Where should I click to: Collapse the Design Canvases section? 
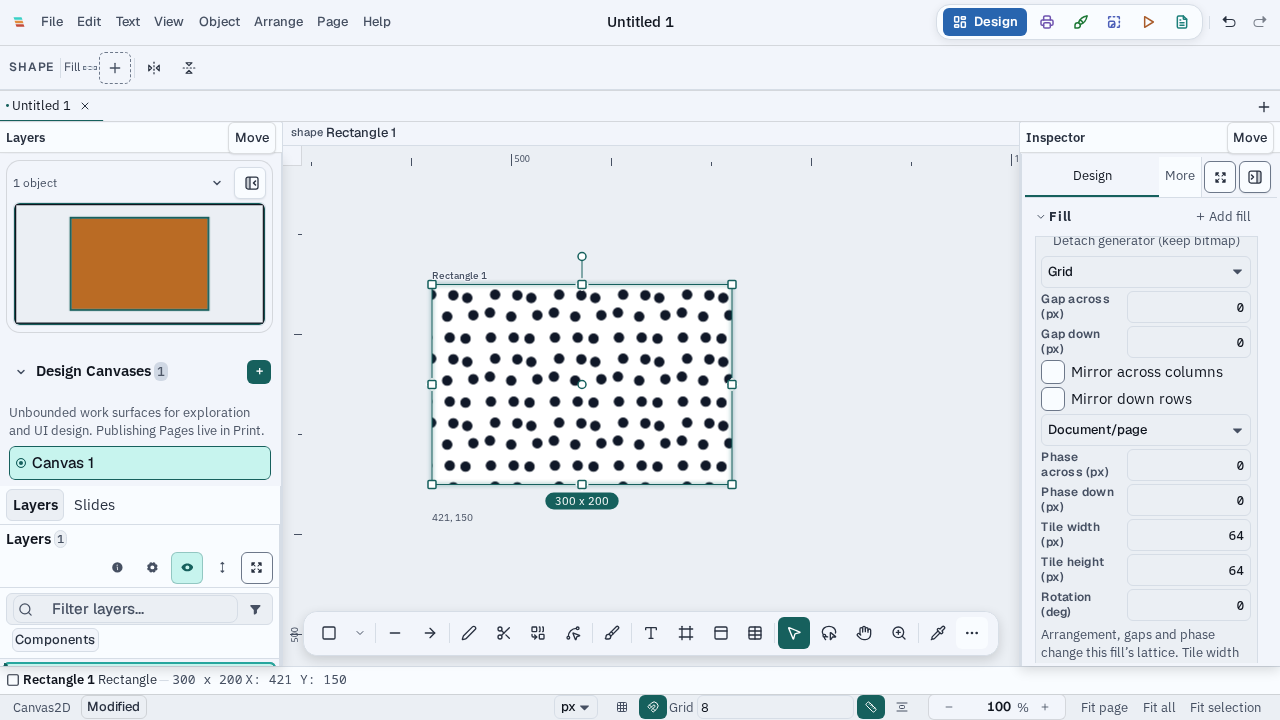[x=21, y=372]
